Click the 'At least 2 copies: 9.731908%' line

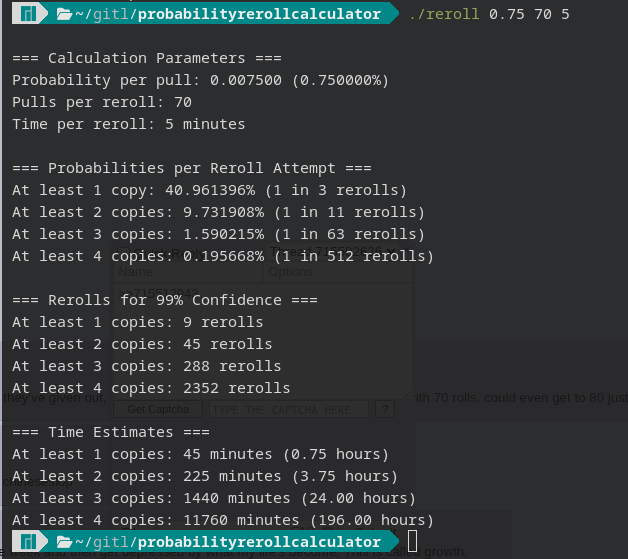(218, 213)
